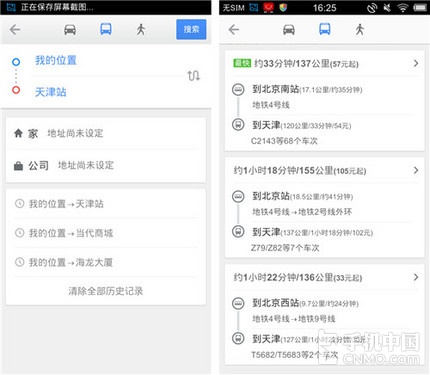Viewport: 430px width, 375px height.
Task: Click blue origin circle marker
Action: pos(16,62)
